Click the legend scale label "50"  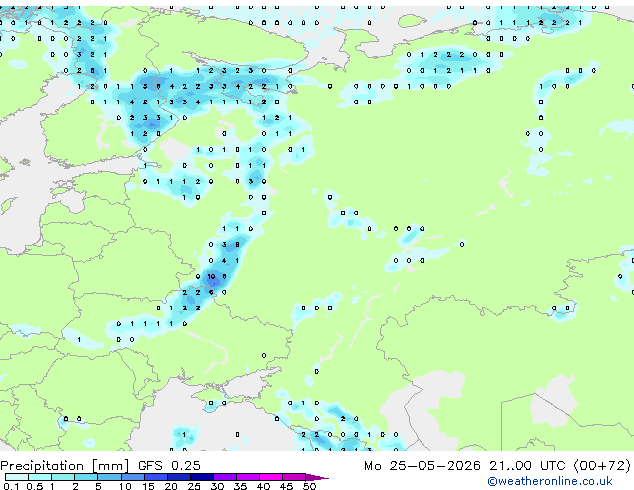coord(309,486)
